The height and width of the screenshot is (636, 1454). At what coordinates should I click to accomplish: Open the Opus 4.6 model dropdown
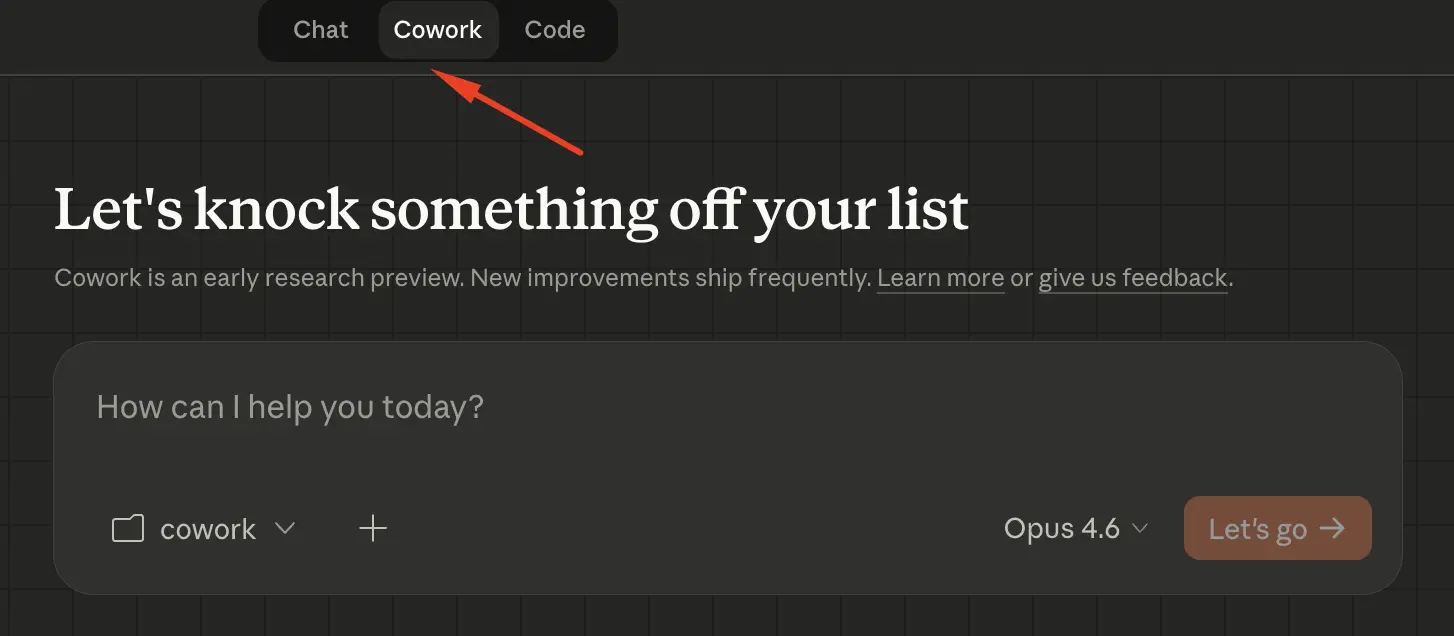tap(1062, 529)
